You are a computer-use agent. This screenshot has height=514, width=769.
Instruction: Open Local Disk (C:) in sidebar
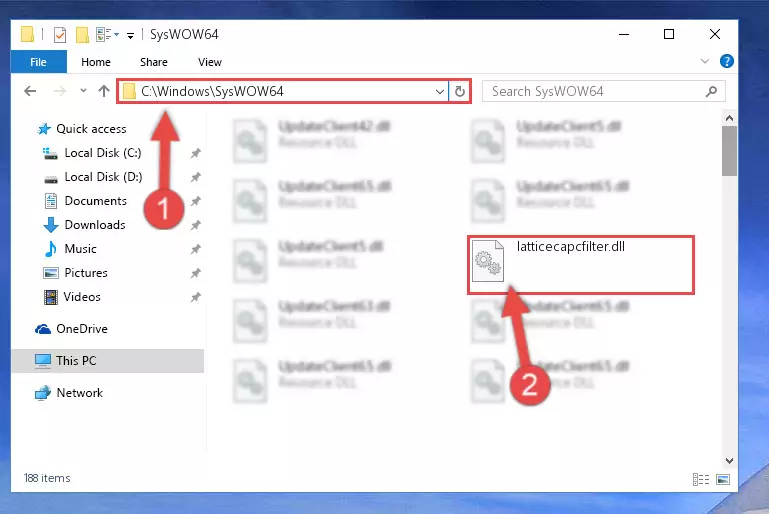pos(103,153)
